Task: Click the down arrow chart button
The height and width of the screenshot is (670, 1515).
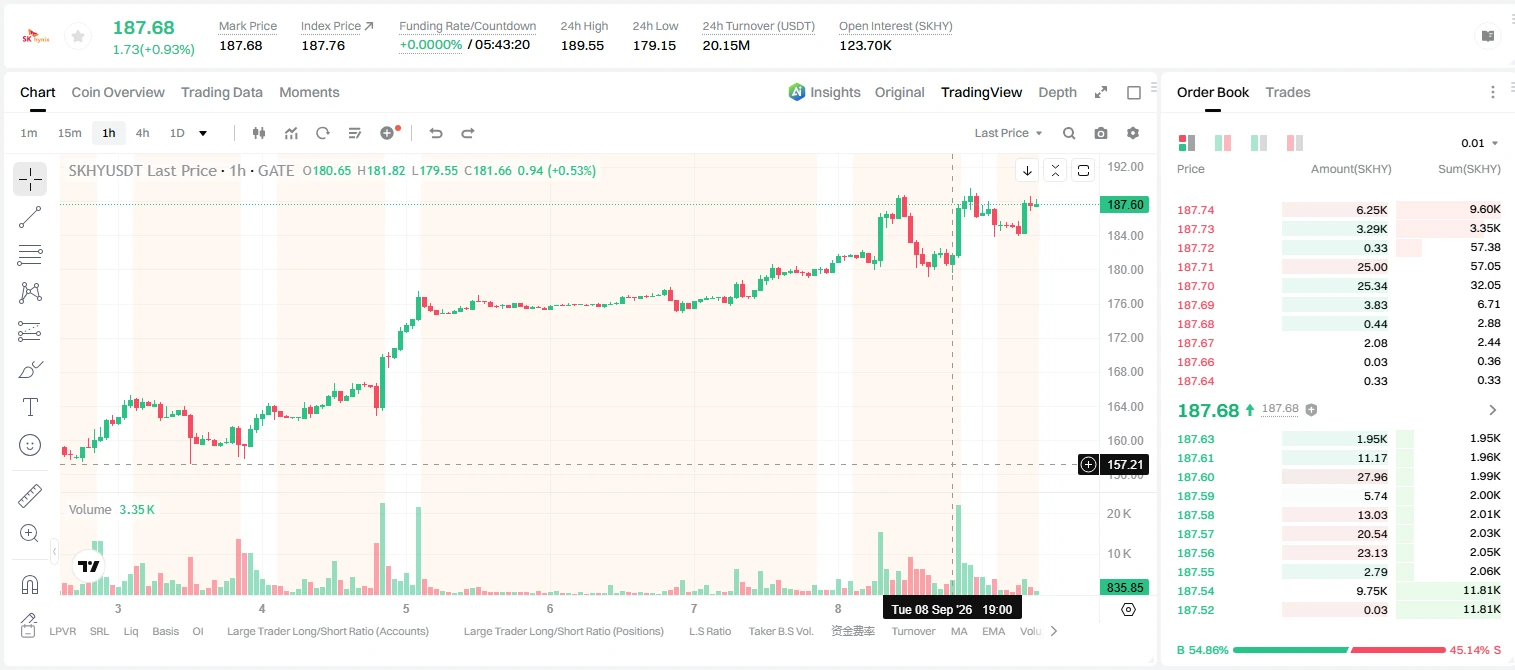Action: click(1027, 170)
